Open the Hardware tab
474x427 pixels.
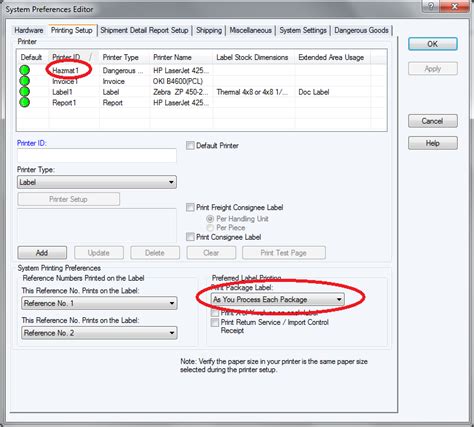[x=29, y=30]
